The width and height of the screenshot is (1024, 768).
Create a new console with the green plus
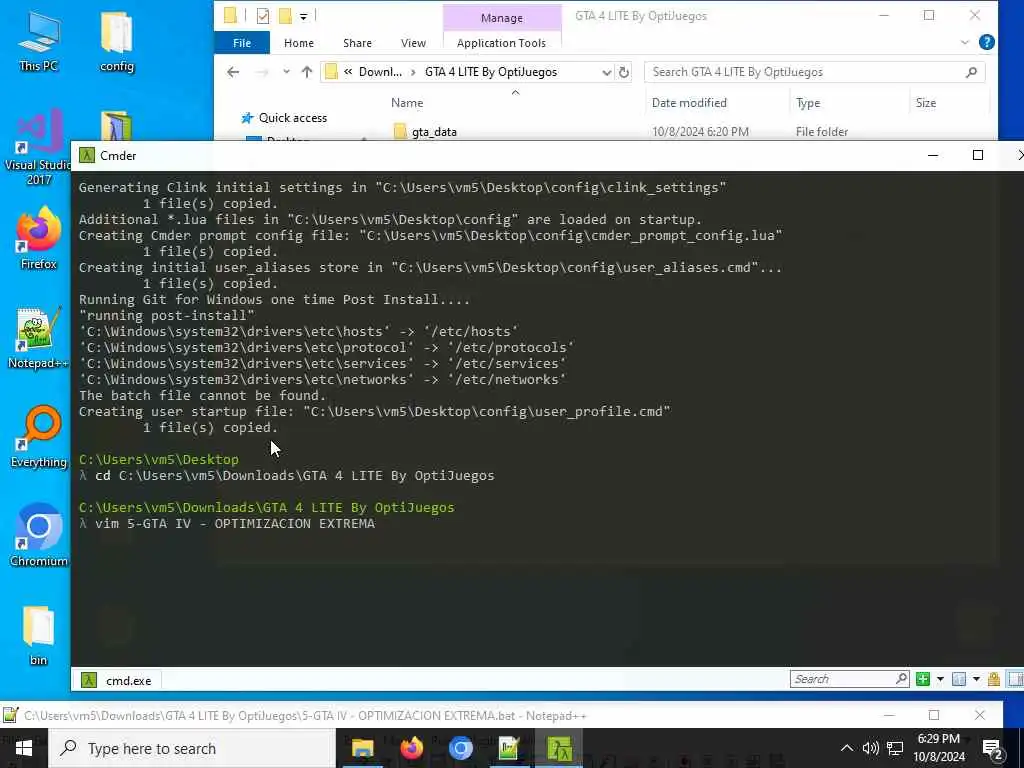pos(923,679)
